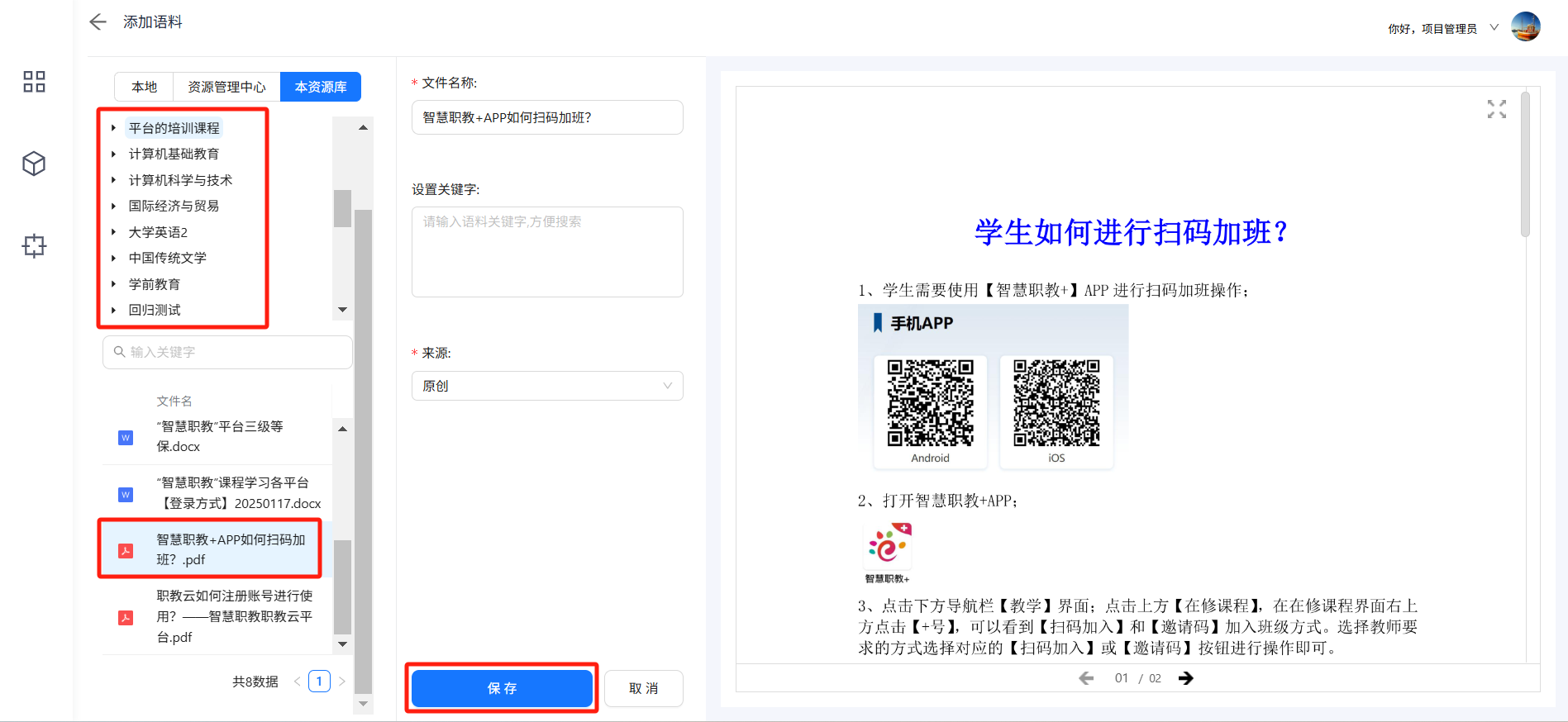This screenshot has height=722, width=1568.
Task: Expand the 回归测试 tree node arrow
Action: point(114,310)
